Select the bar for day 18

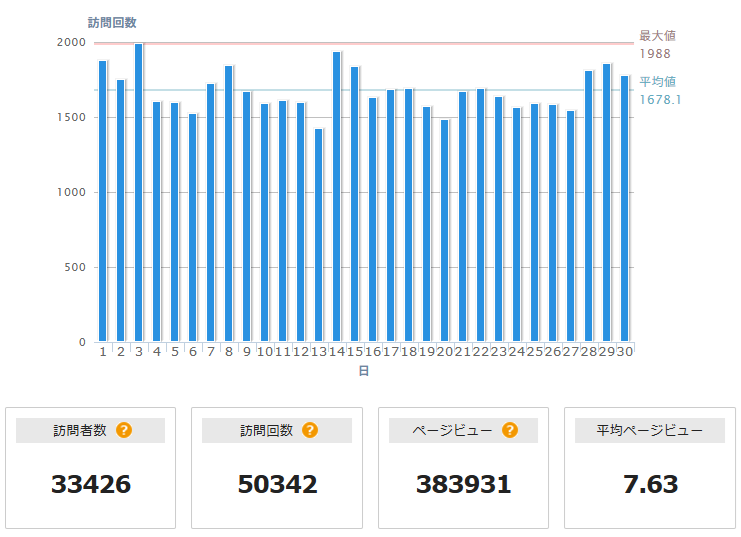tap(408, 215)
